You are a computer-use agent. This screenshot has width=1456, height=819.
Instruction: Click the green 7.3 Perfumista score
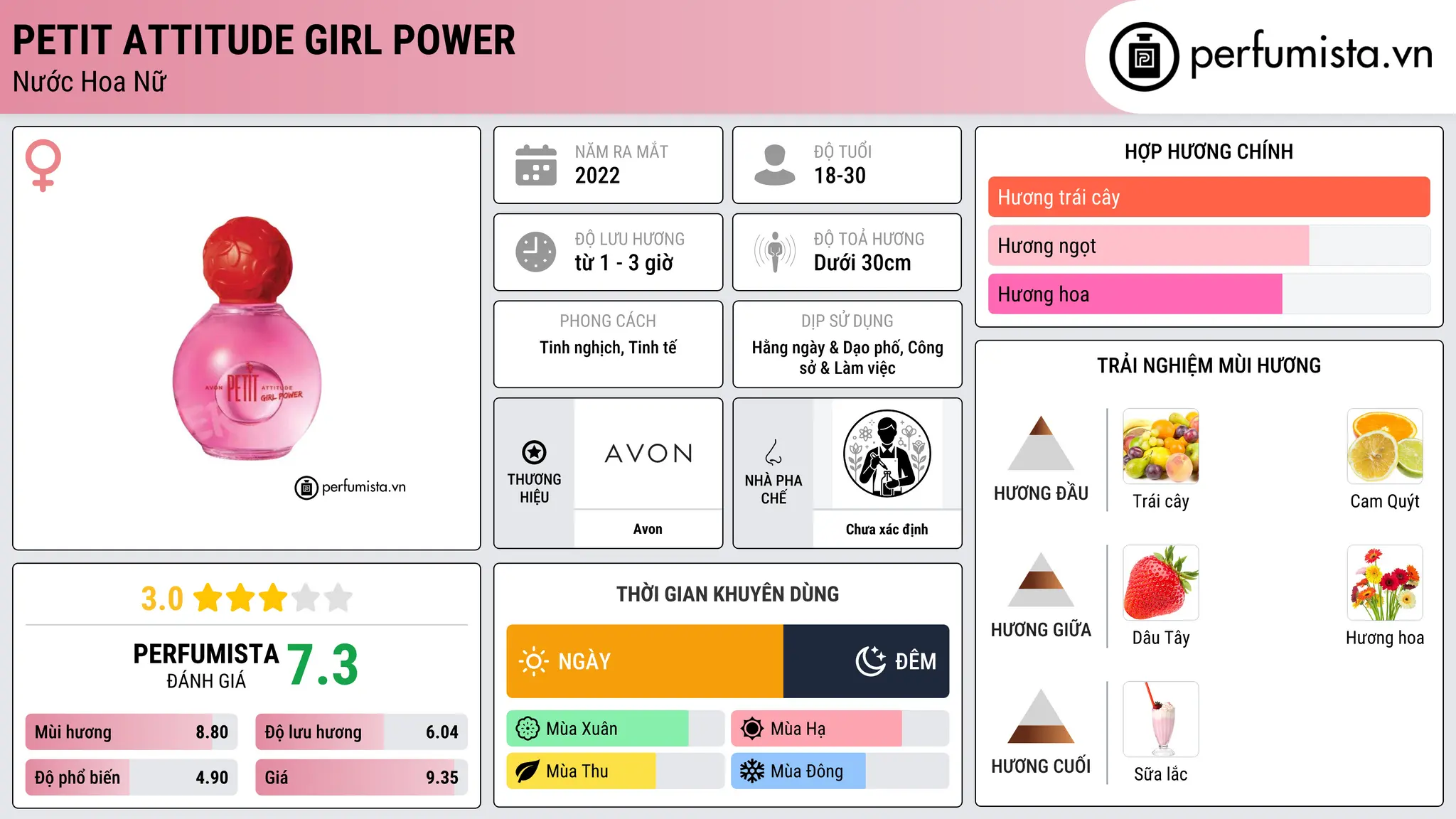coord(323,665)
